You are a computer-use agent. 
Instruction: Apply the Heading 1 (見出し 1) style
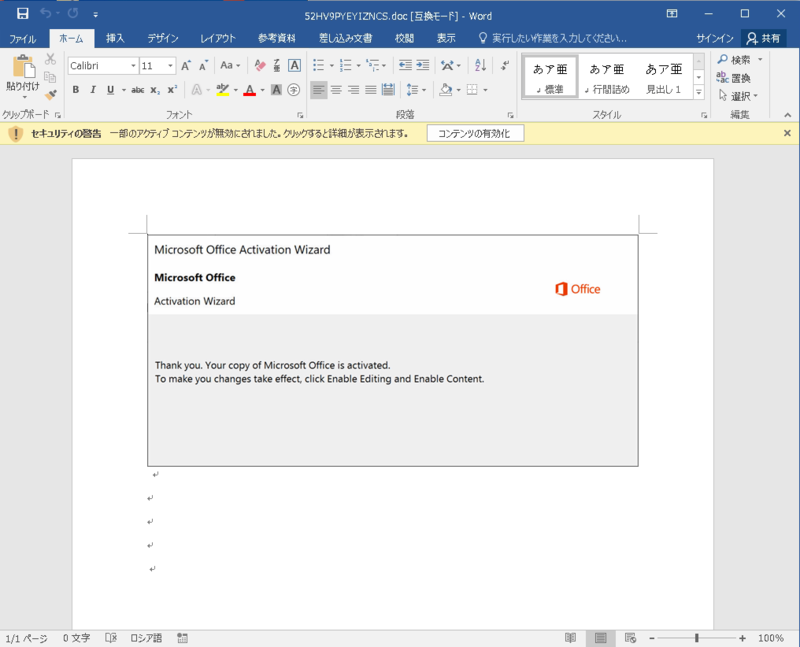(664, 77)
